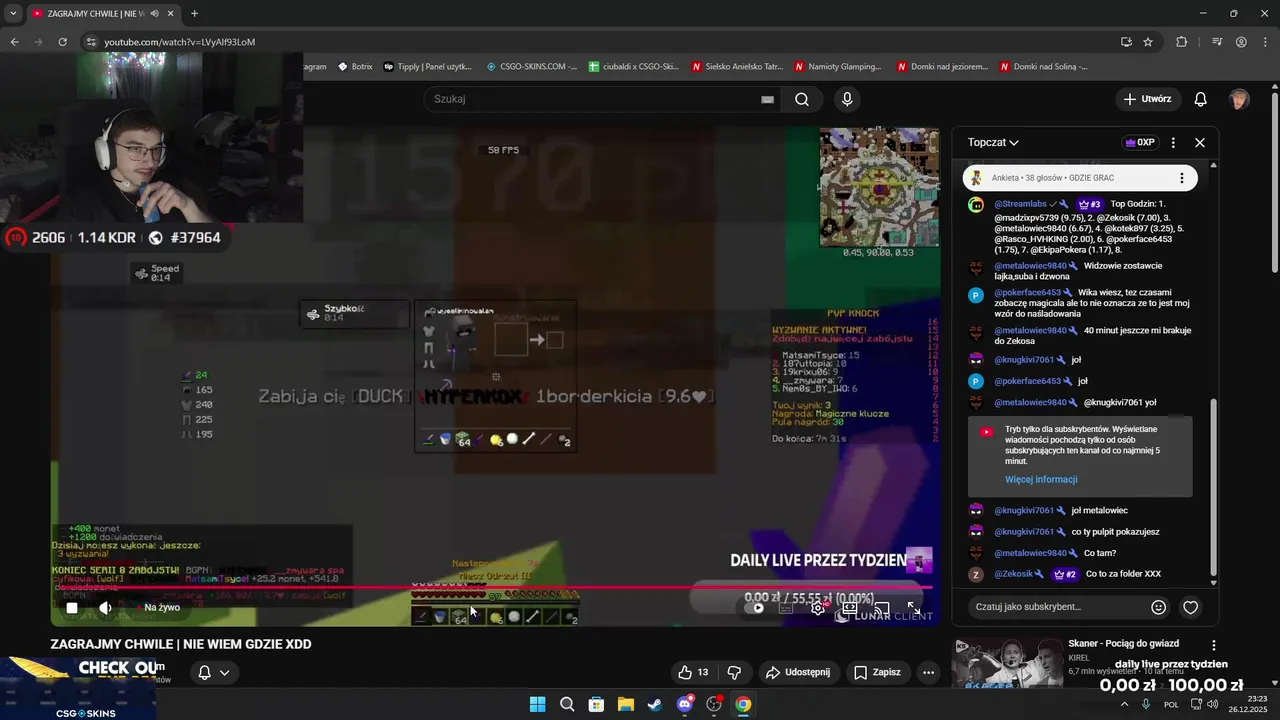Open more actions ellipsis below video
Screen dimensions: 1280x720
pyautogui.click(x=928, y=672)
